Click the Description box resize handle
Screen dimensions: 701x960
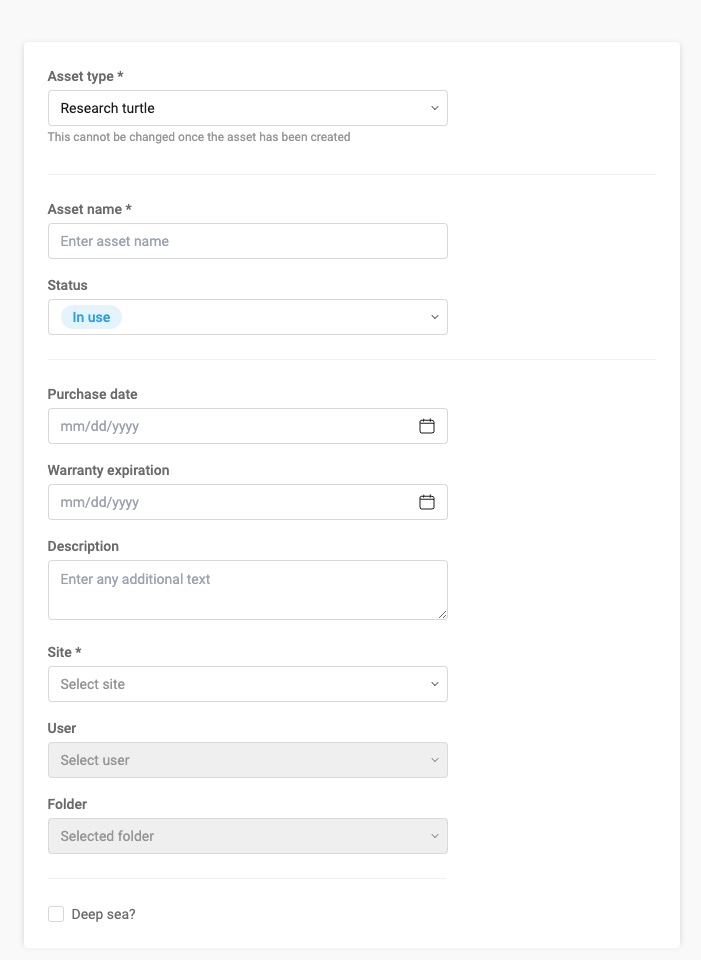(441, 613)
